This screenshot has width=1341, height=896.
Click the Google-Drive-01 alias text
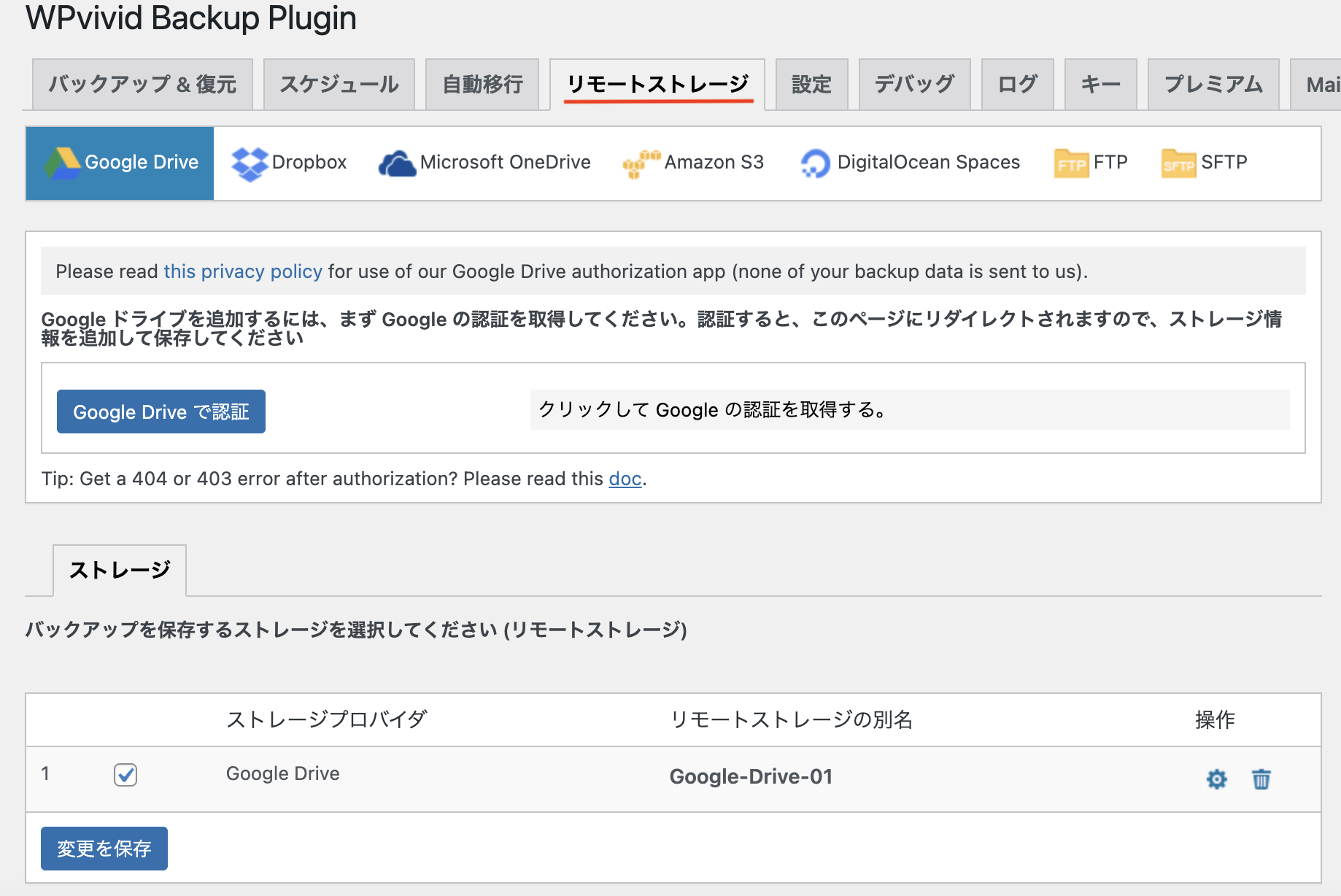[751, 776]
